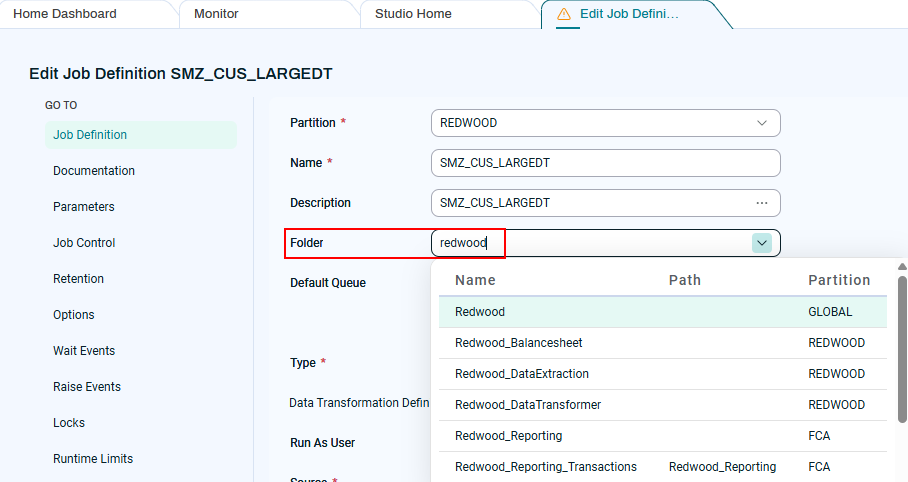
Task: Choose the Redwood_DataTransformer folder
Action: 662,405
